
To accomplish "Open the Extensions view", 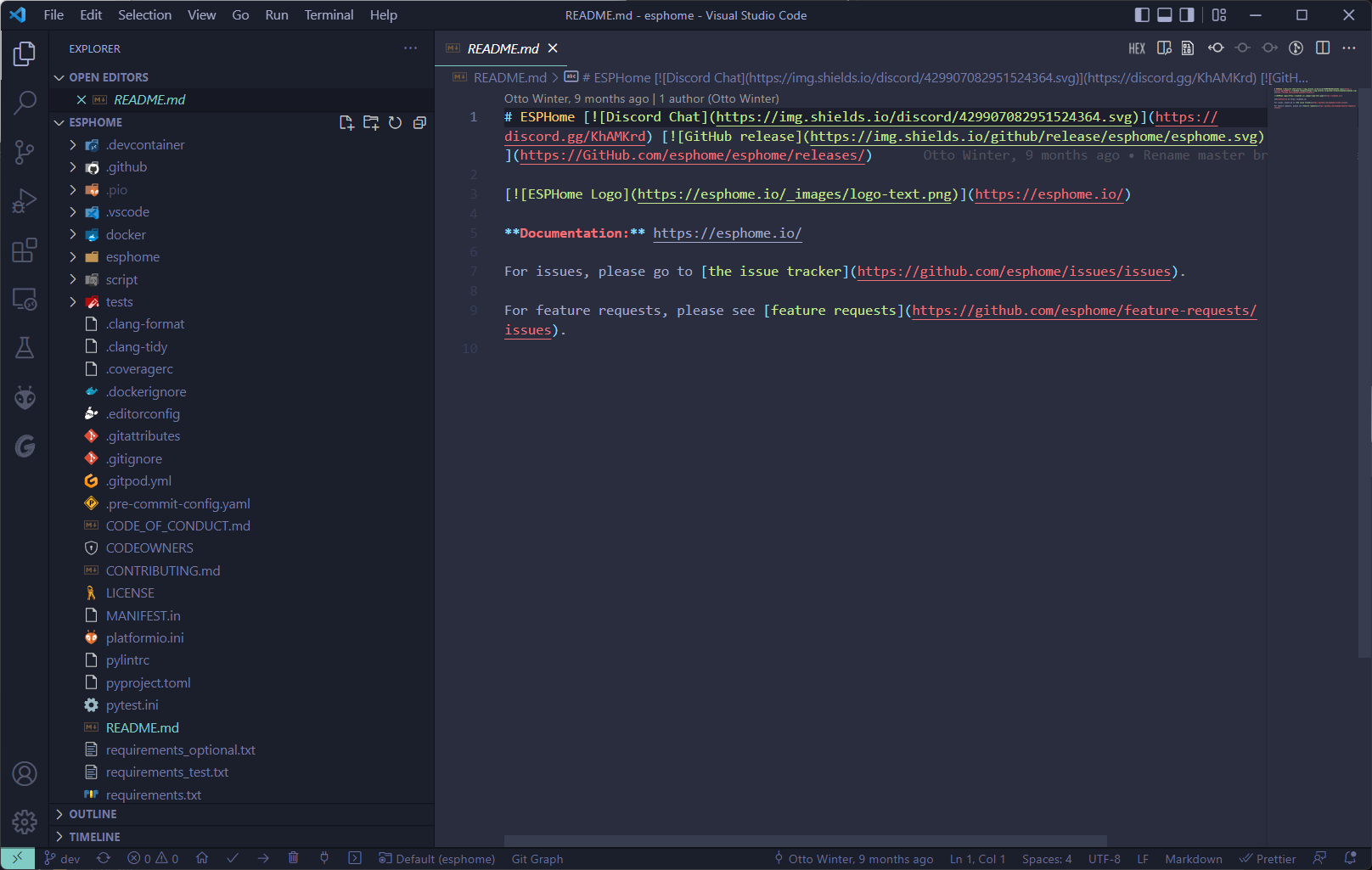I will [25, 250].
